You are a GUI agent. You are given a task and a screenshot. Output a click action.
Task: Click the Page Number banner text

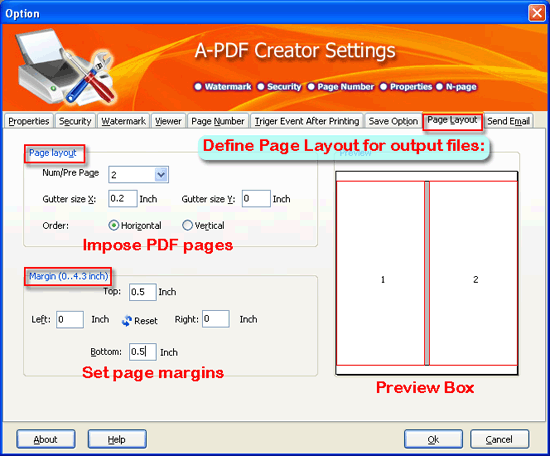[346, 87]
